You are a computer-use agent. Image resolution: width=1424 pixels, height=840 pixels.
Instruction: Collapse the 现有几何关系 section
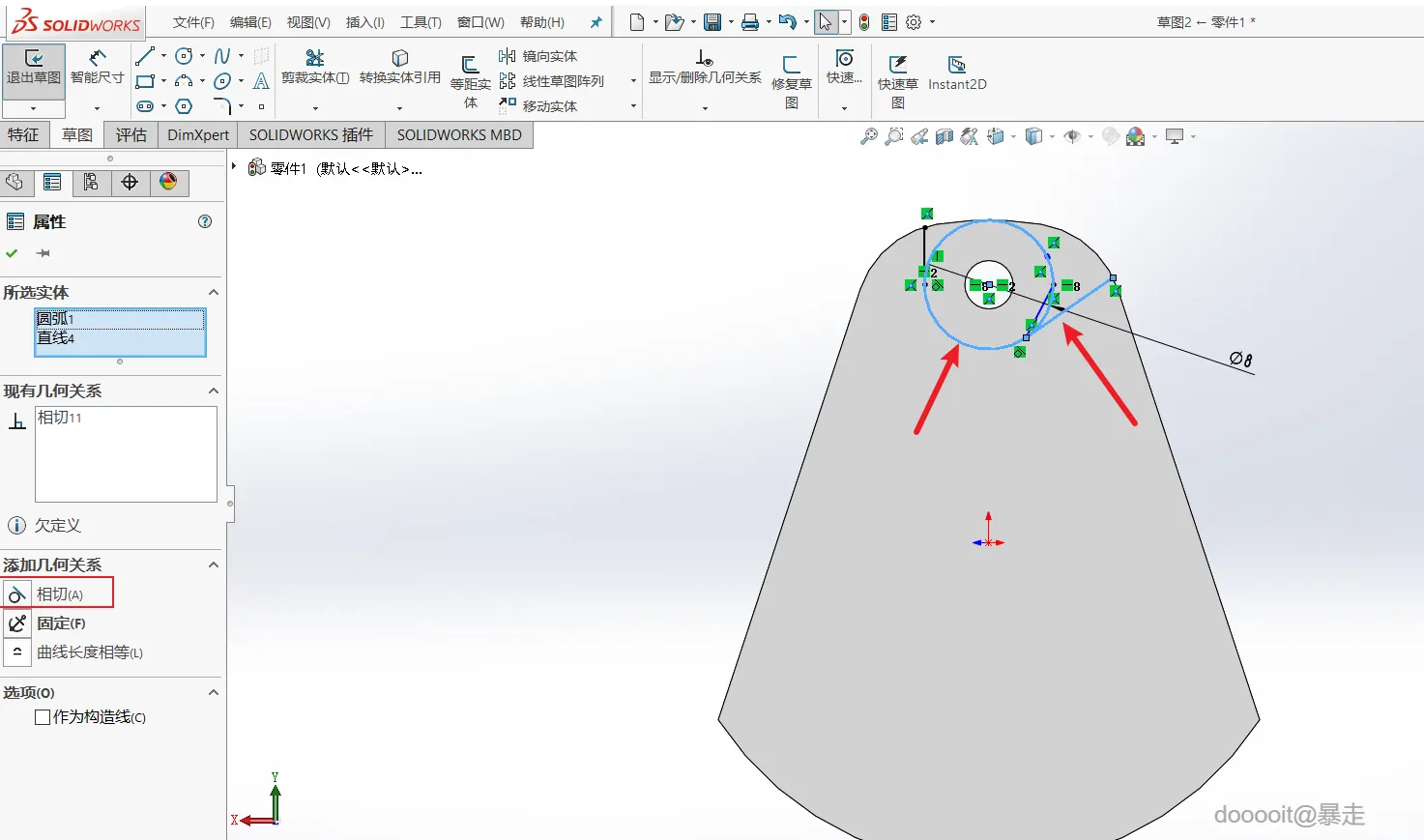214,391
